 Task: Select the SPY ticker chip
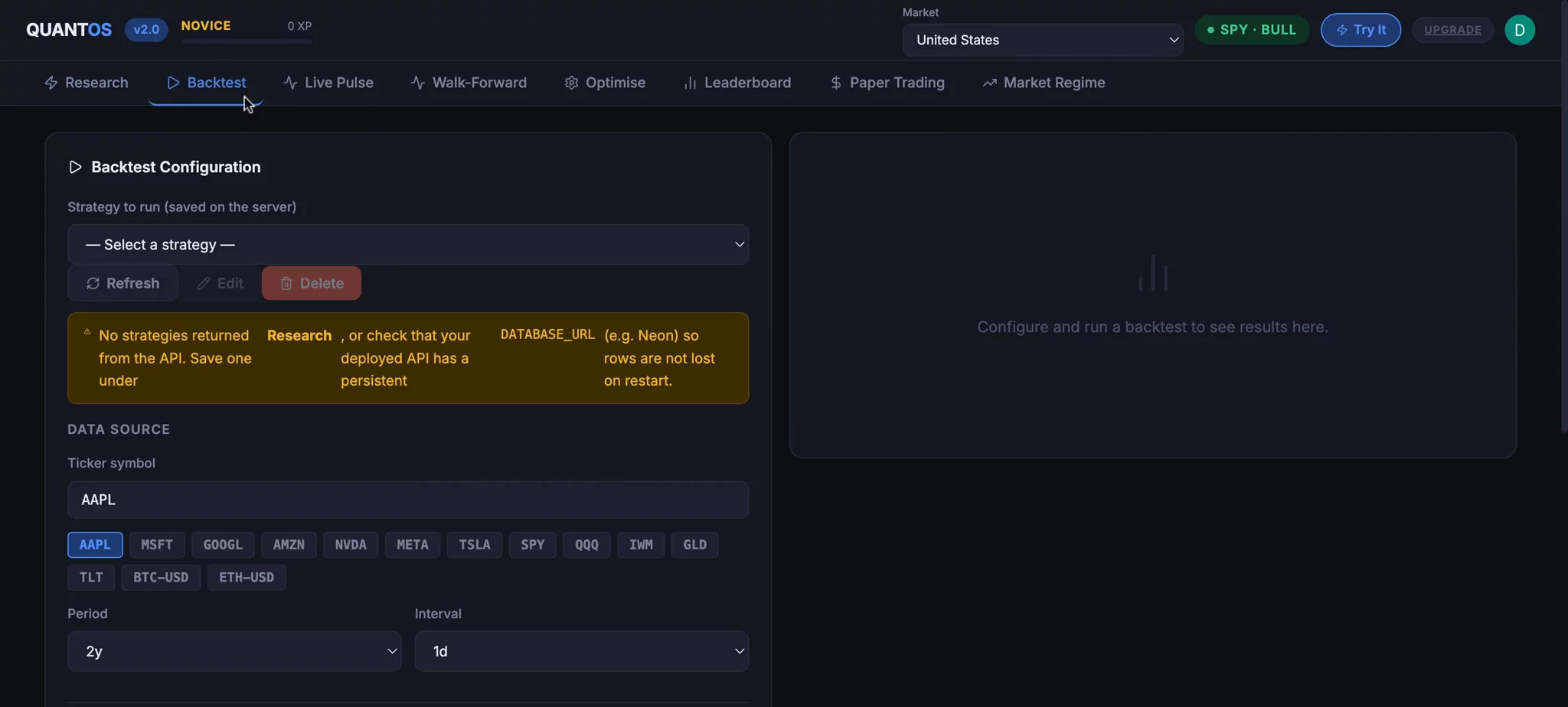[533, 545]
